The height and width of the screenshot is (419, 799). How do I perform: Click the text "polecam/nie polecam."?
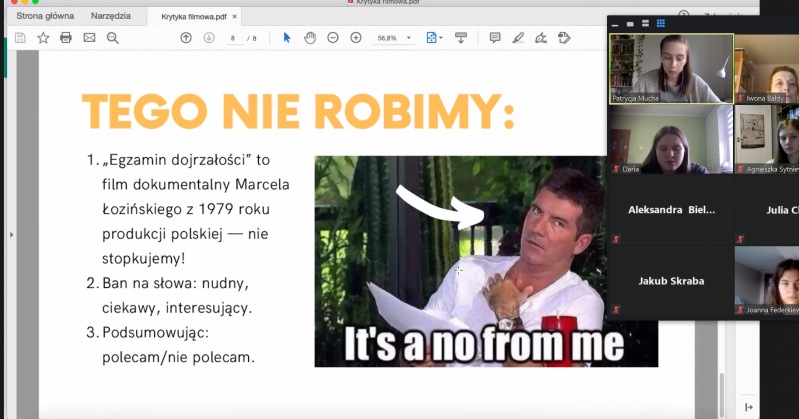[x=178, y=357]
